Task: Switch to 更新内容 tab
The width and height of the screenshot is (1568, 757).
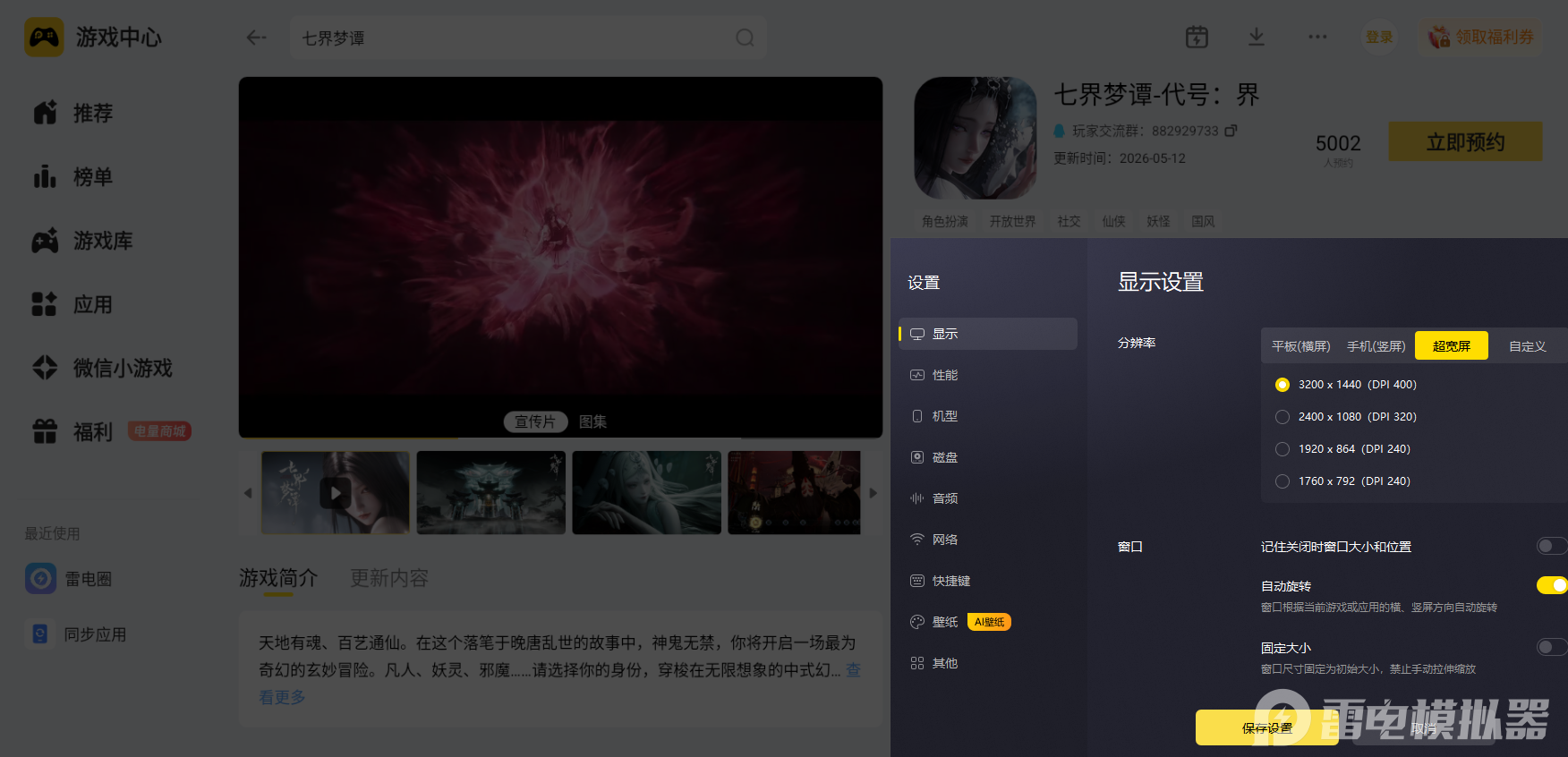Action: point(389,578)
